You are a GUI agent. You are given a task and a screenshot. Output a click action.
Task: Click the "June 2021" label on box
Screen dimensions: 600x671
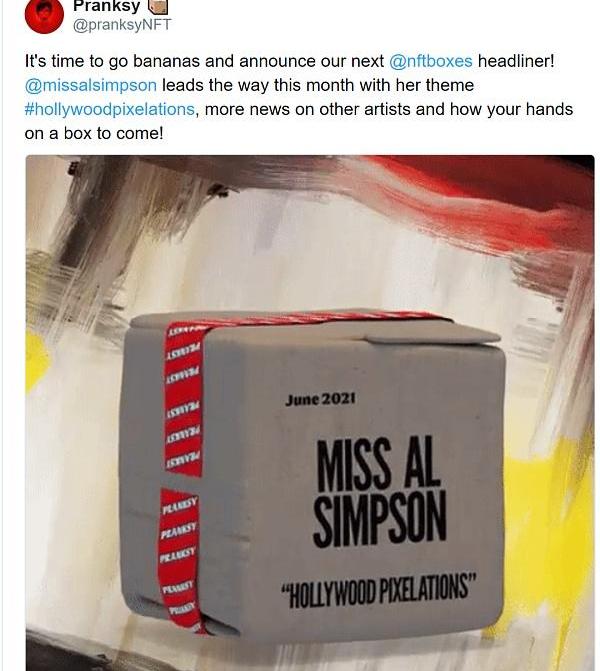[x=320, y=400]
